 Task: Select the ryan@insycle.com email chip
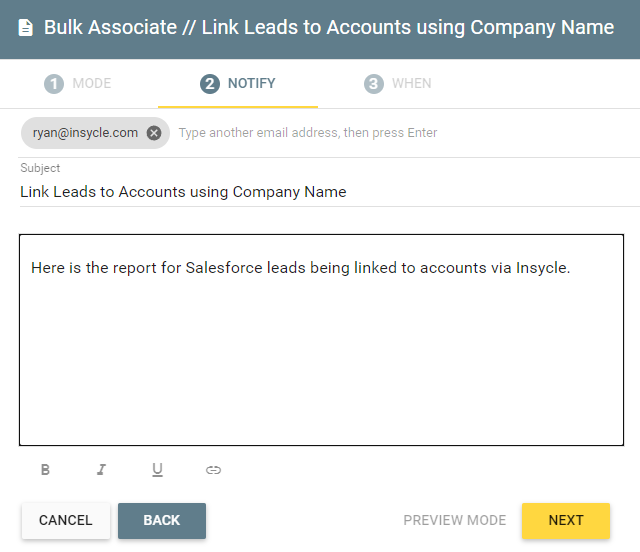[85, 133]
